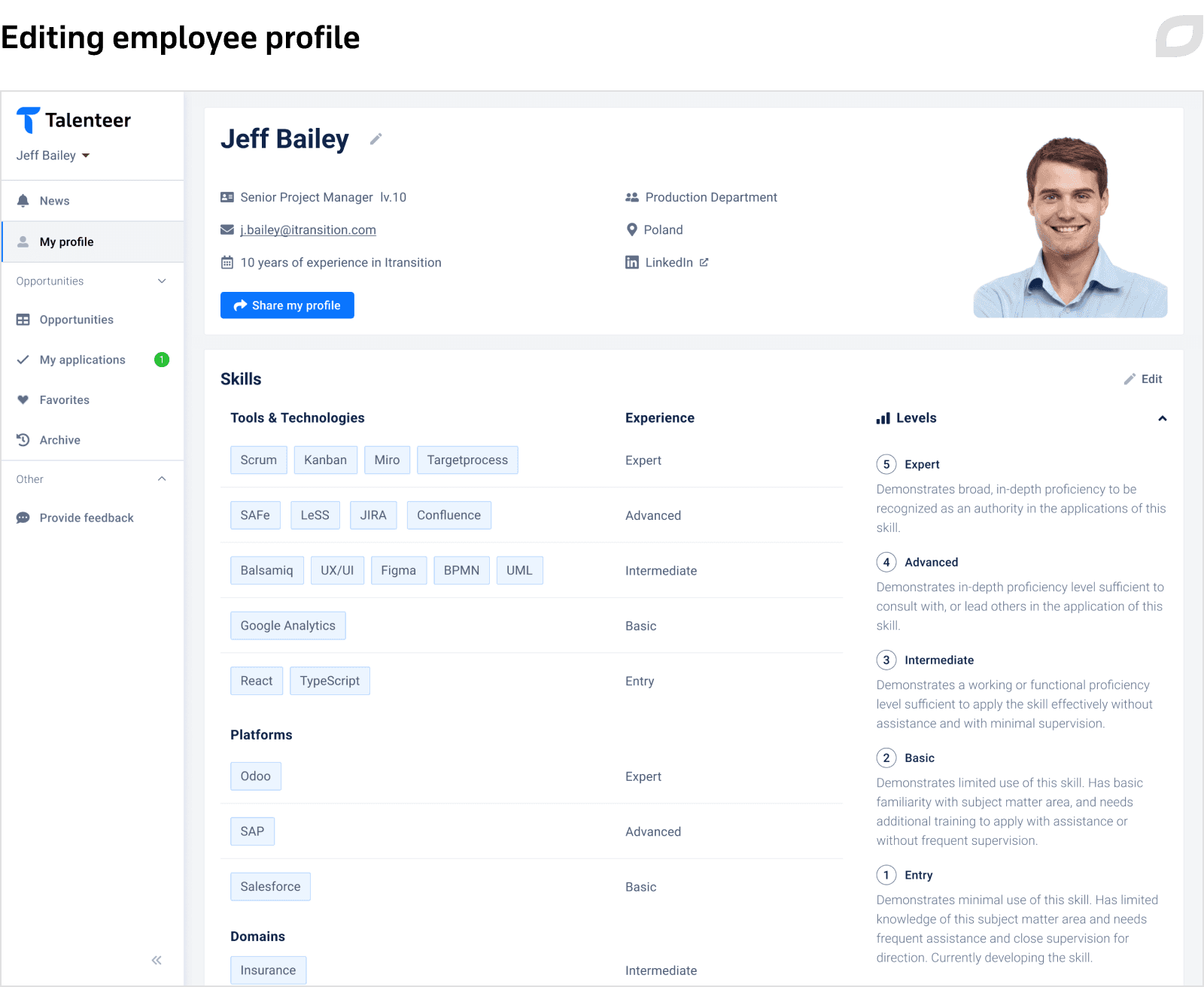Click the TypeScript skill tag
The width and height of the screenshot is (1204, 987).
330,681
